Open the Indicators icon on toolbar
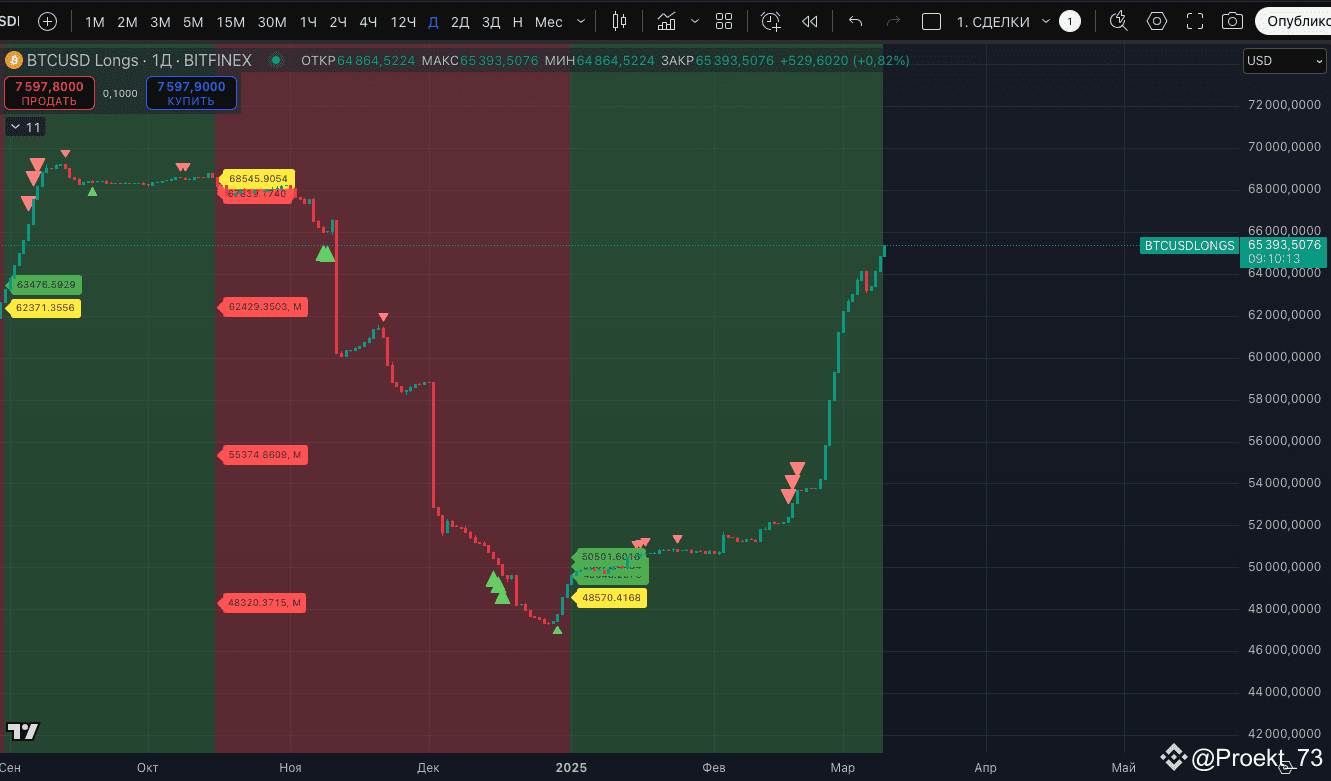Screen dimensions: 1331x781 tap(666, 20)
